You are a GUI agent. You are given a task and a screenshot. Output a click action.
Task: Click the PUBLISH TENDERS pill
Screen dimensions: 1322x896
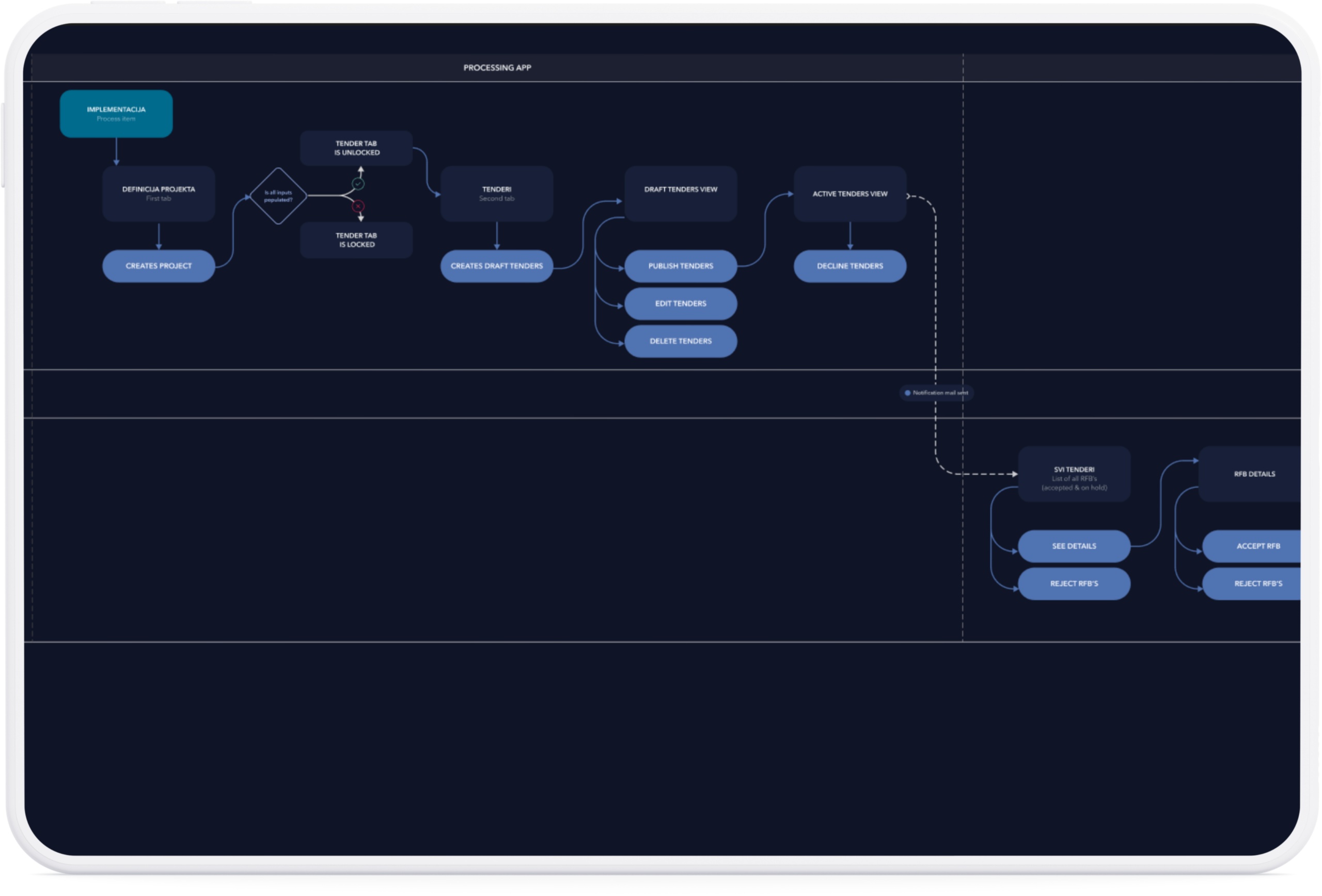click(x=680, y=265)
